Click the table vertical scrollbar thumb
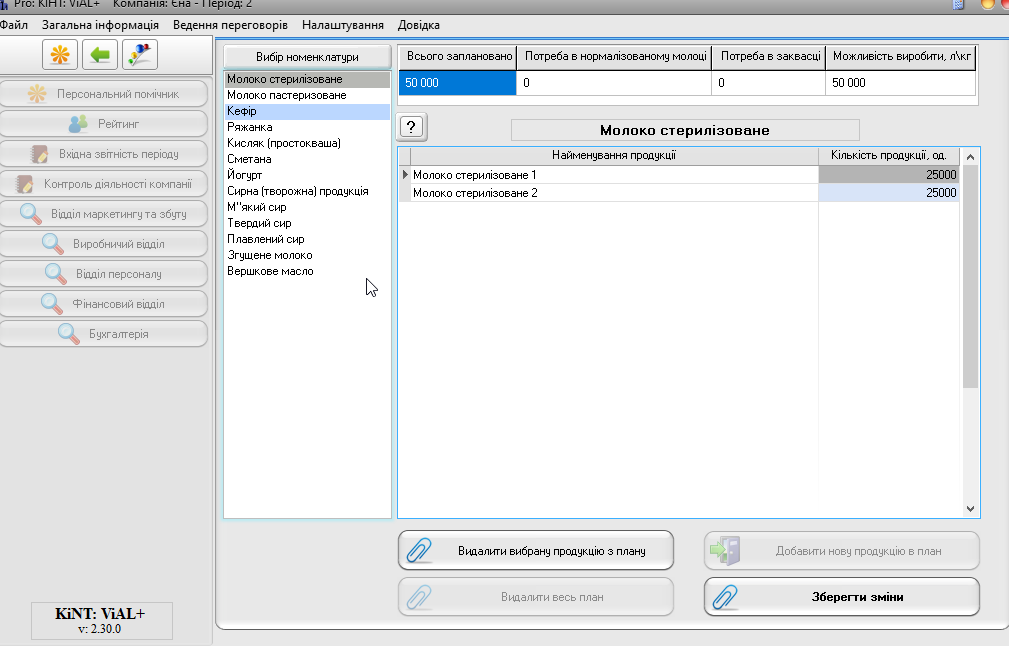This screenshot has height=646, width=1009. pyautogui.click(x=970, y=276)
